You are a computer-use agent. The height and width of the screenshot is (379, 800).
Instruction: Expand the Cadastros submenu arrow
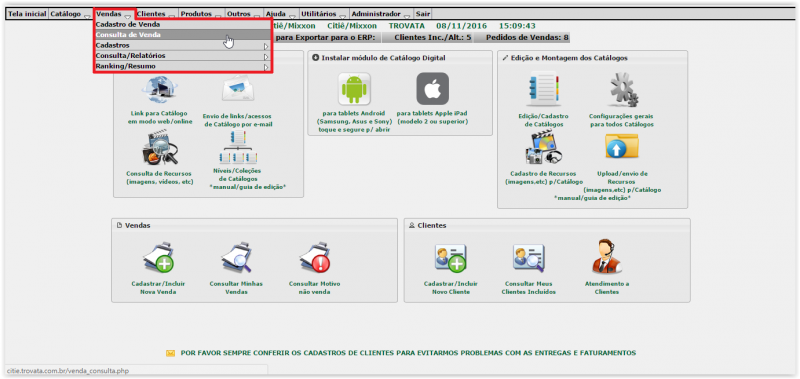click(266, 46)
